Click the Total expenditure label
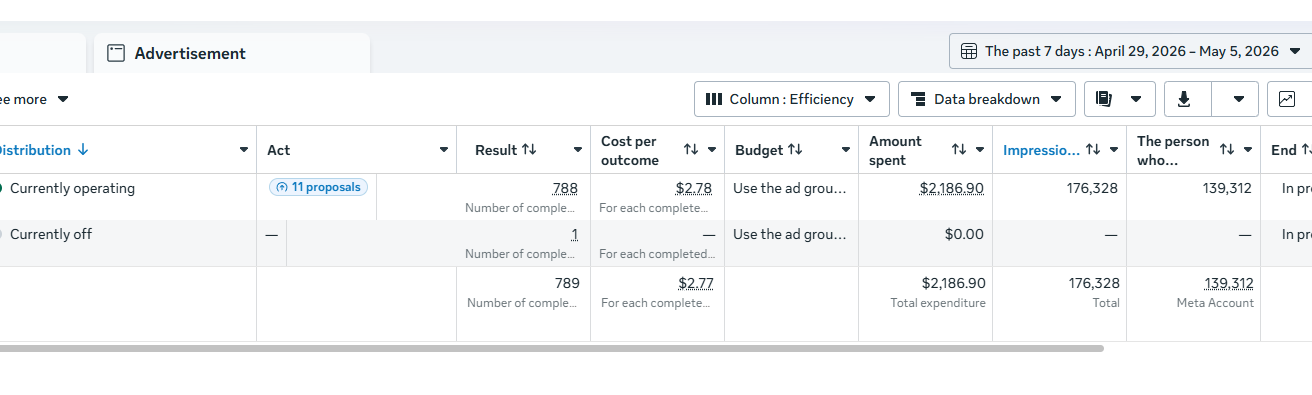Image resolution: width=1312 pixels, height=395 pixels. 938,303
